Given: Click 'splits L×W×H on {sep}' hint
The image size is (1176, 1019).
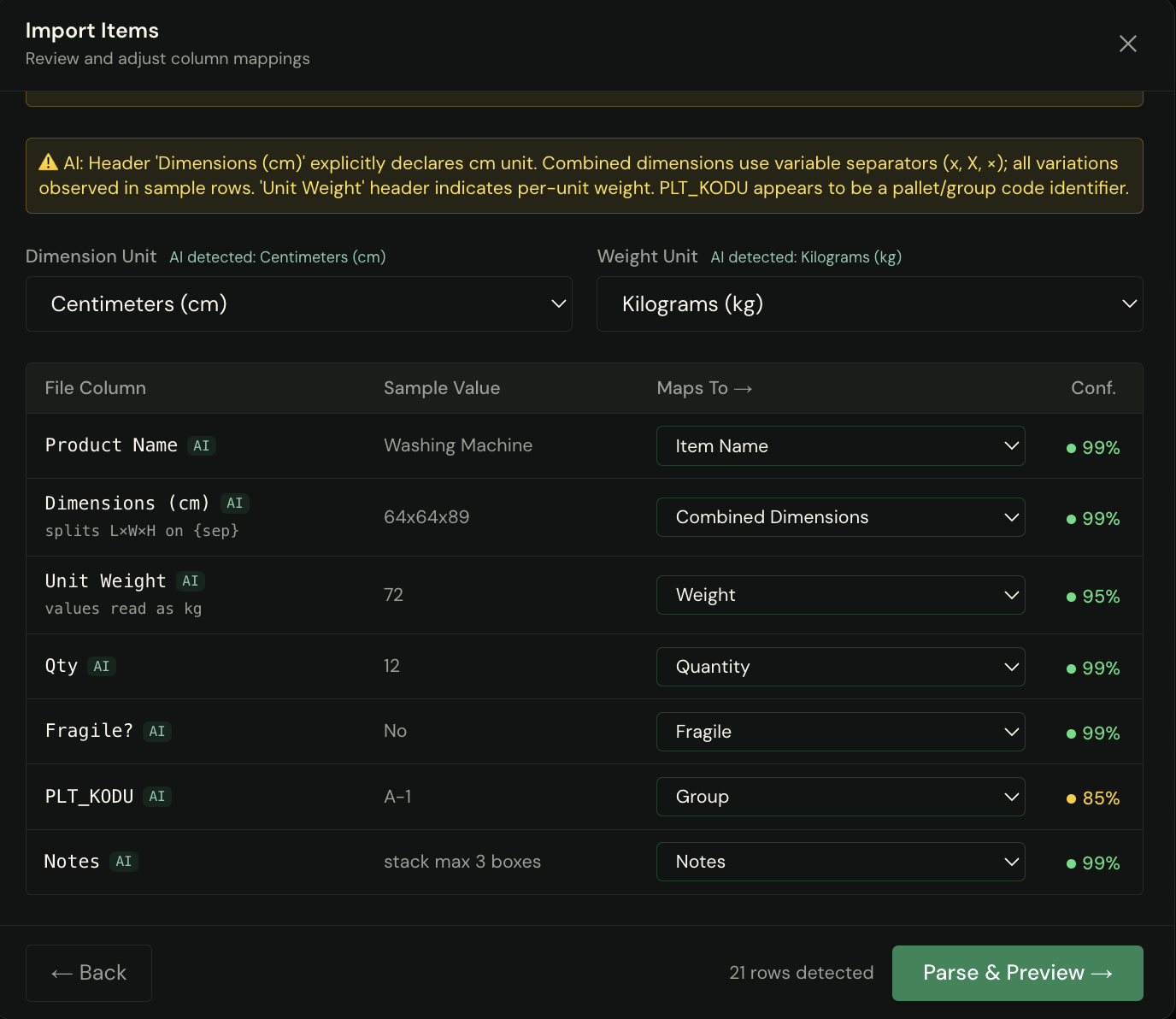Looking at the screenshot, I should coord(142,531).
